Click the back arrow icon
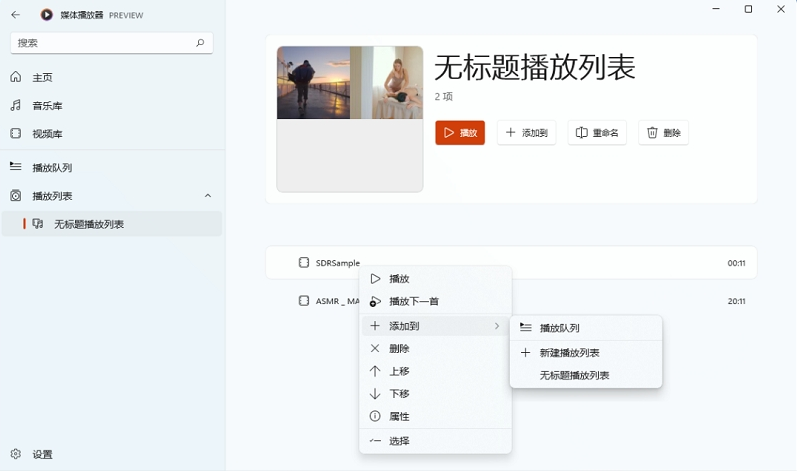Screen dimensions: 797x471 point(15,15)
